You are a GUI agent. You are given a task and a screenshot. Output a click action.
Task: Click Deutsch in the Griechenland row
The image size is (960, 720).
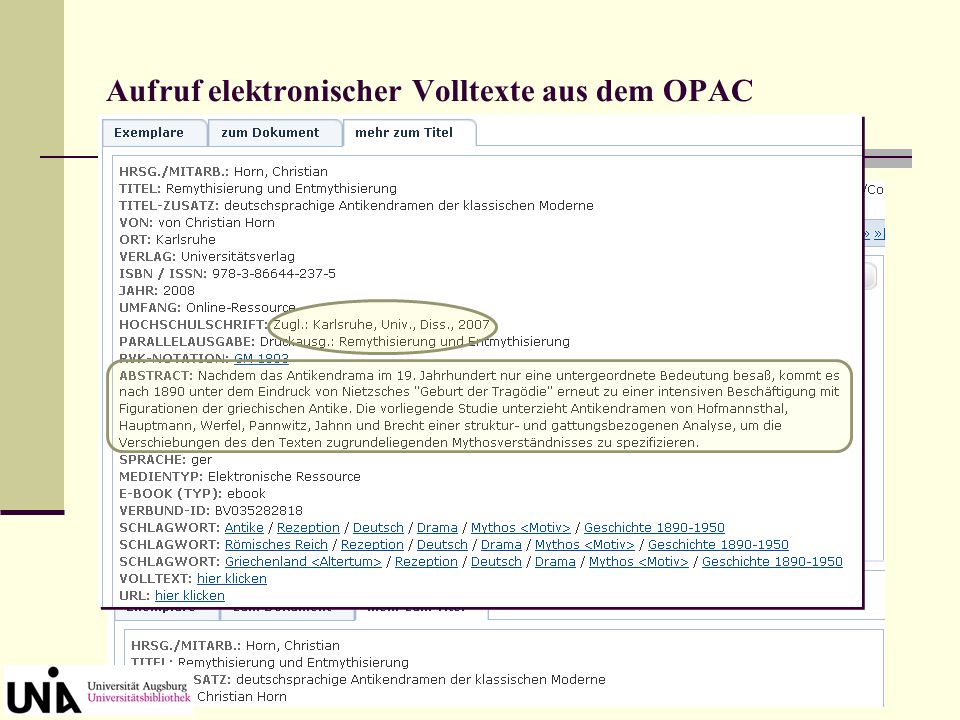click(496, 562)
